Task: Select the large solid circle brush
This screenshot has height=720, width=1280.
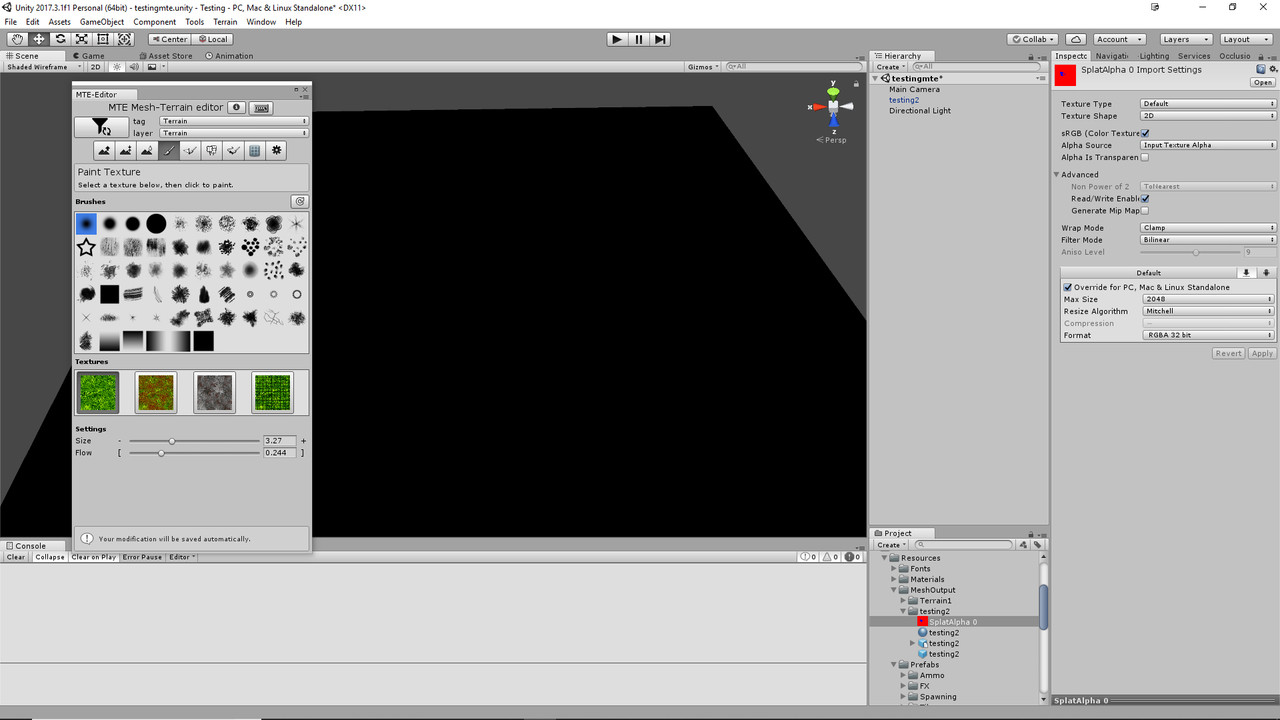Action: point(156,223)
